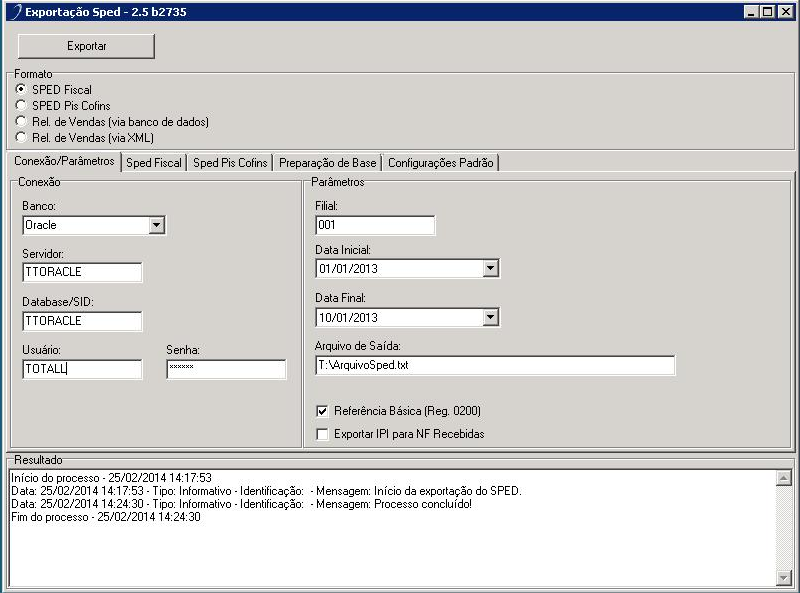Click the application icon in the title bar

point(16,12)
